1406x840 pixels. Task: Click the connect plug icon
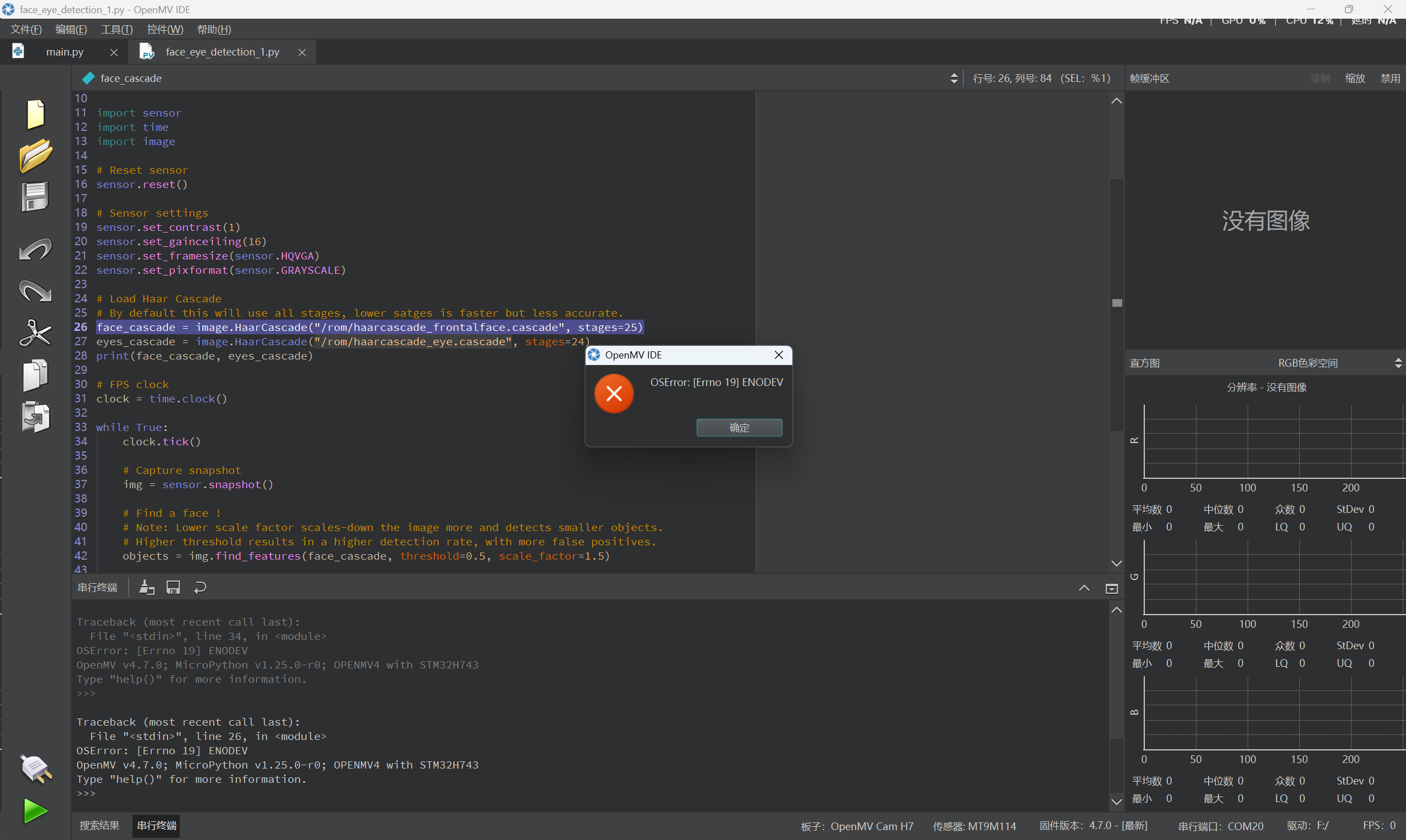[36, 768]
